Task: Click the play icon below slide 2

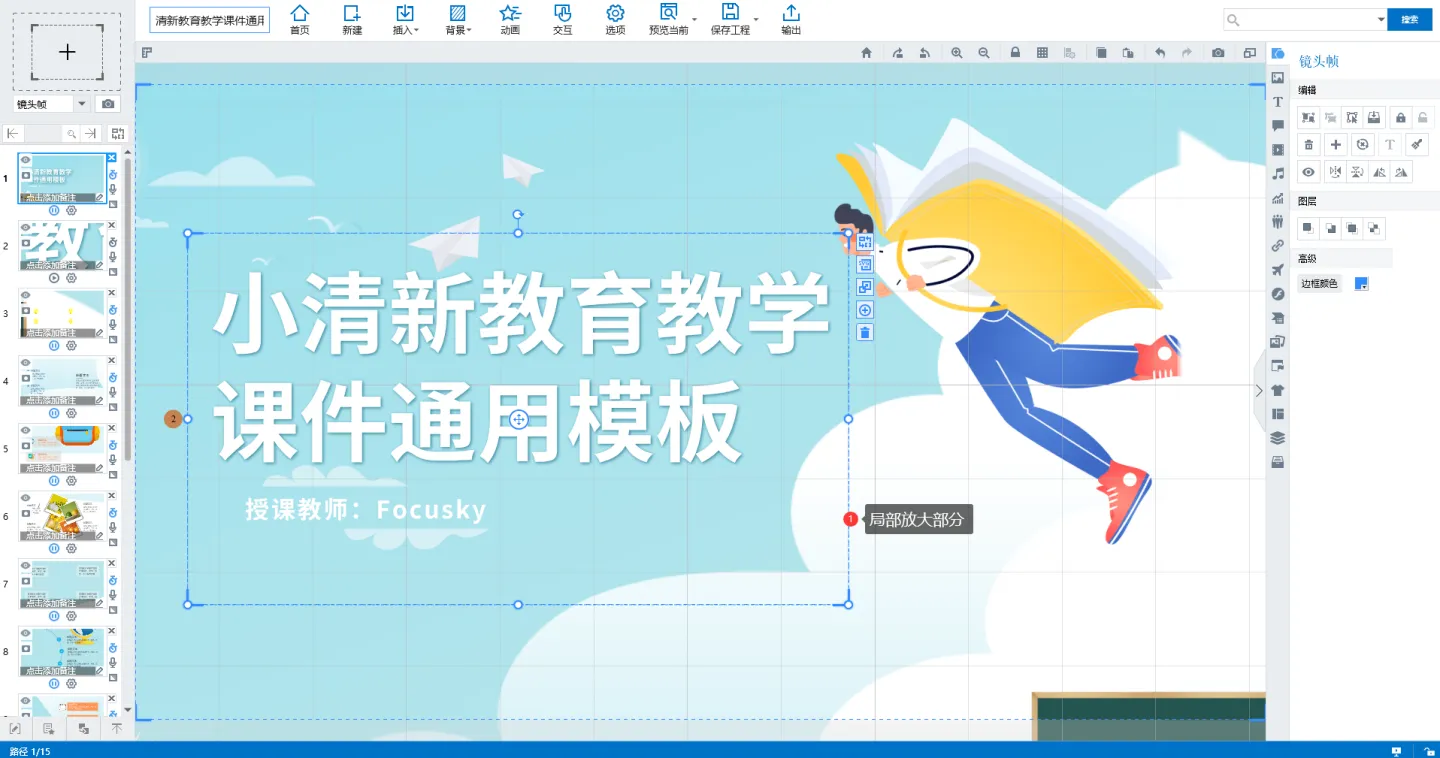Action: [x=54, y=278]
